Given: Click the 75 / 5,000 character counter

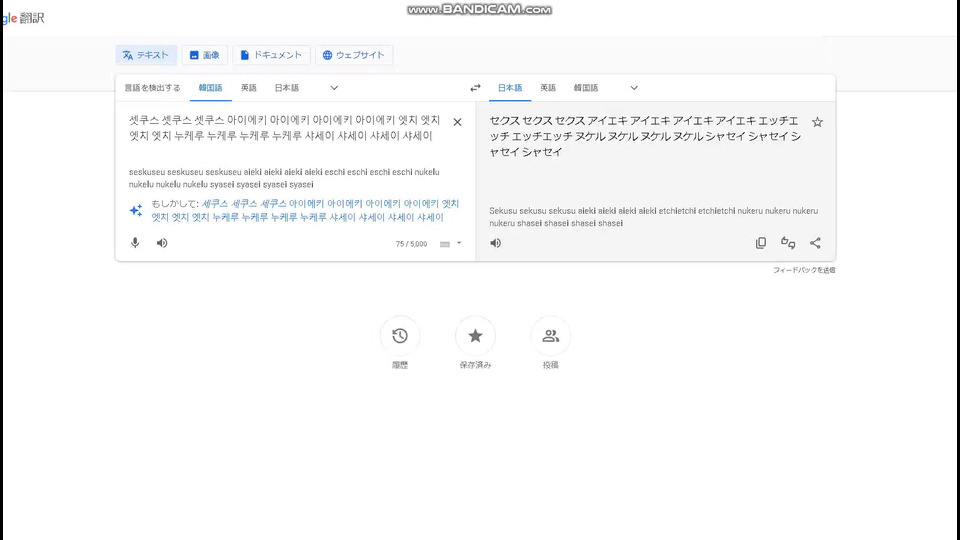Looking at the screenshot, I should tap(411, 244).
